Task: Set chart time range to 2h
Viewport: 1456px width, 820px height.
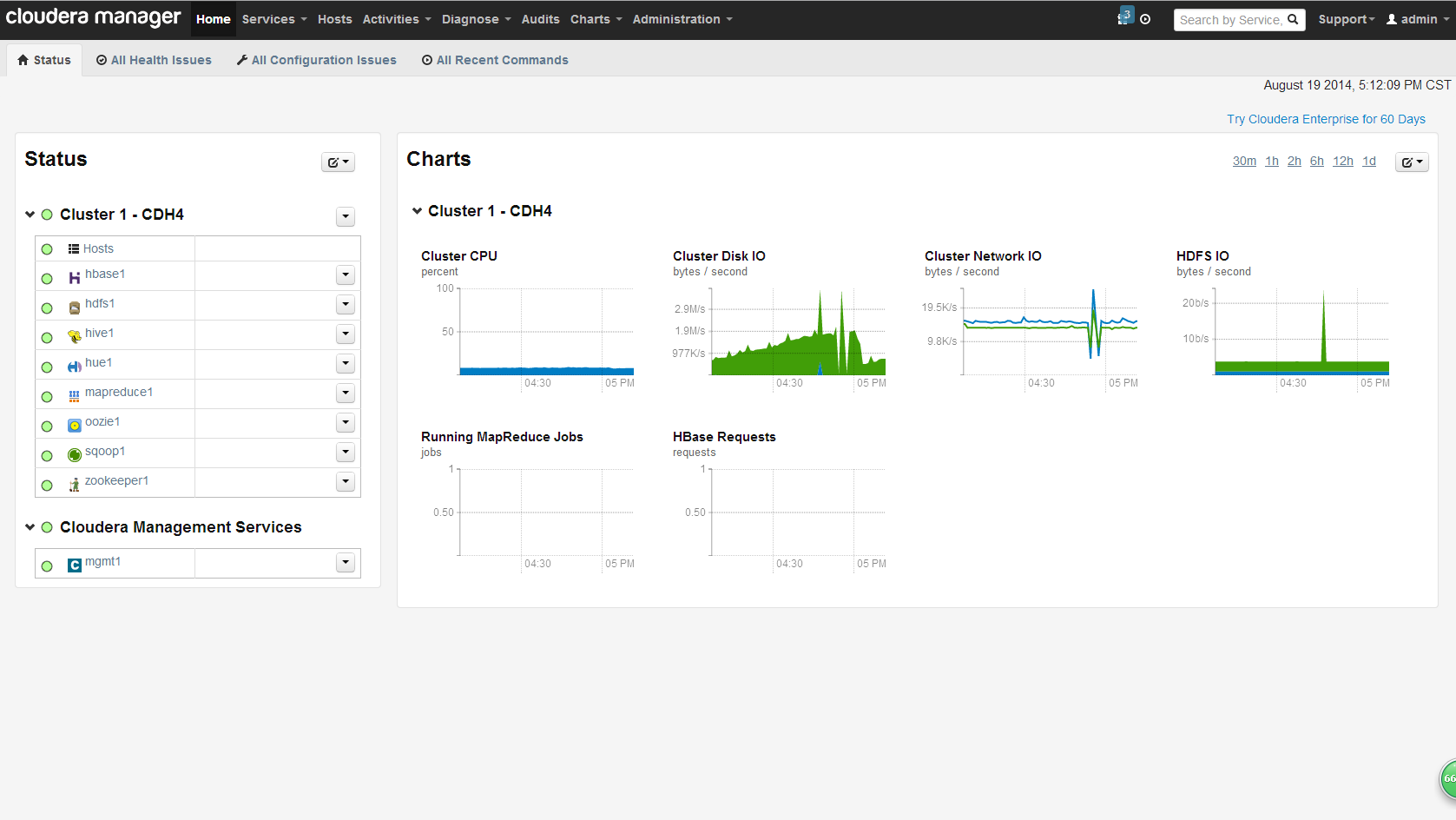Action: [1295, 161]
